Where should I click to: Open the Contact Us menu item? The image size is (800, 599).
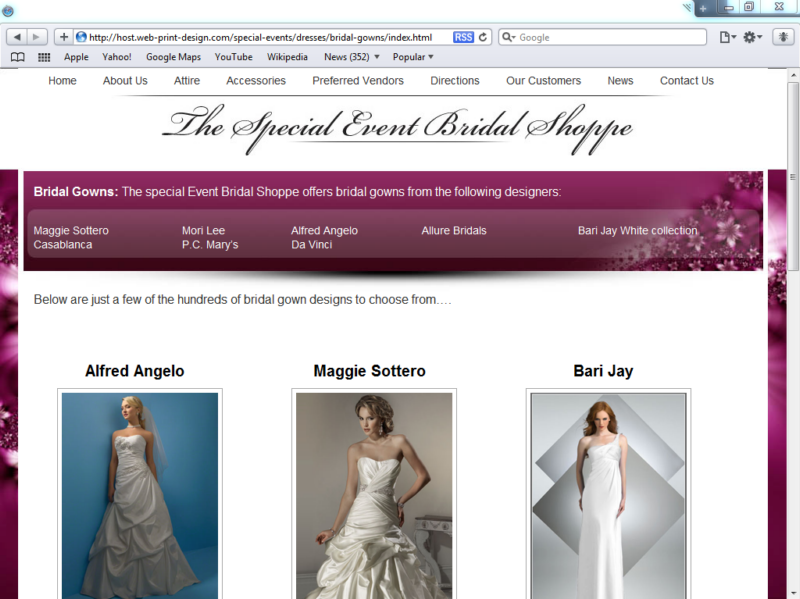[687, 81]
